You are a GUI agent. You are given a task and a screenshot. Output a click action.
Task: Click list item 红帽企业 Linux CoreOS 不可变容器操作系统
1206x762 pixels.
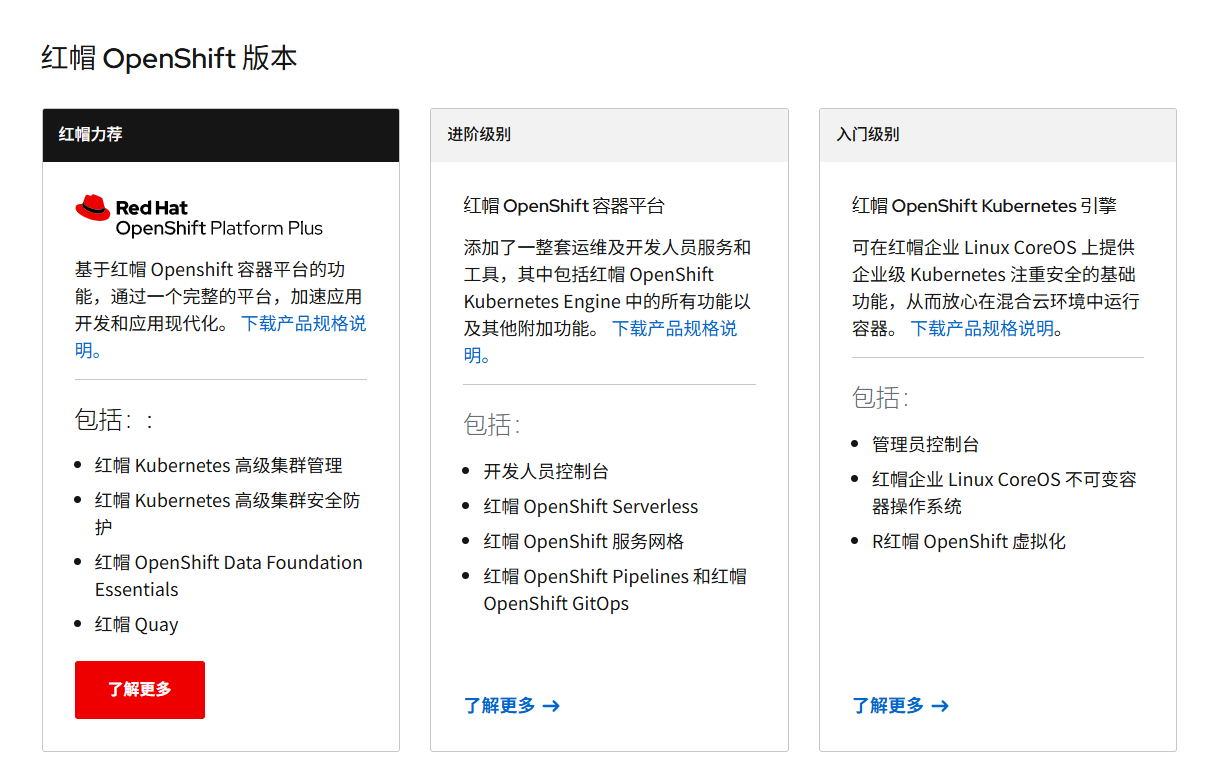(1004, 493)
